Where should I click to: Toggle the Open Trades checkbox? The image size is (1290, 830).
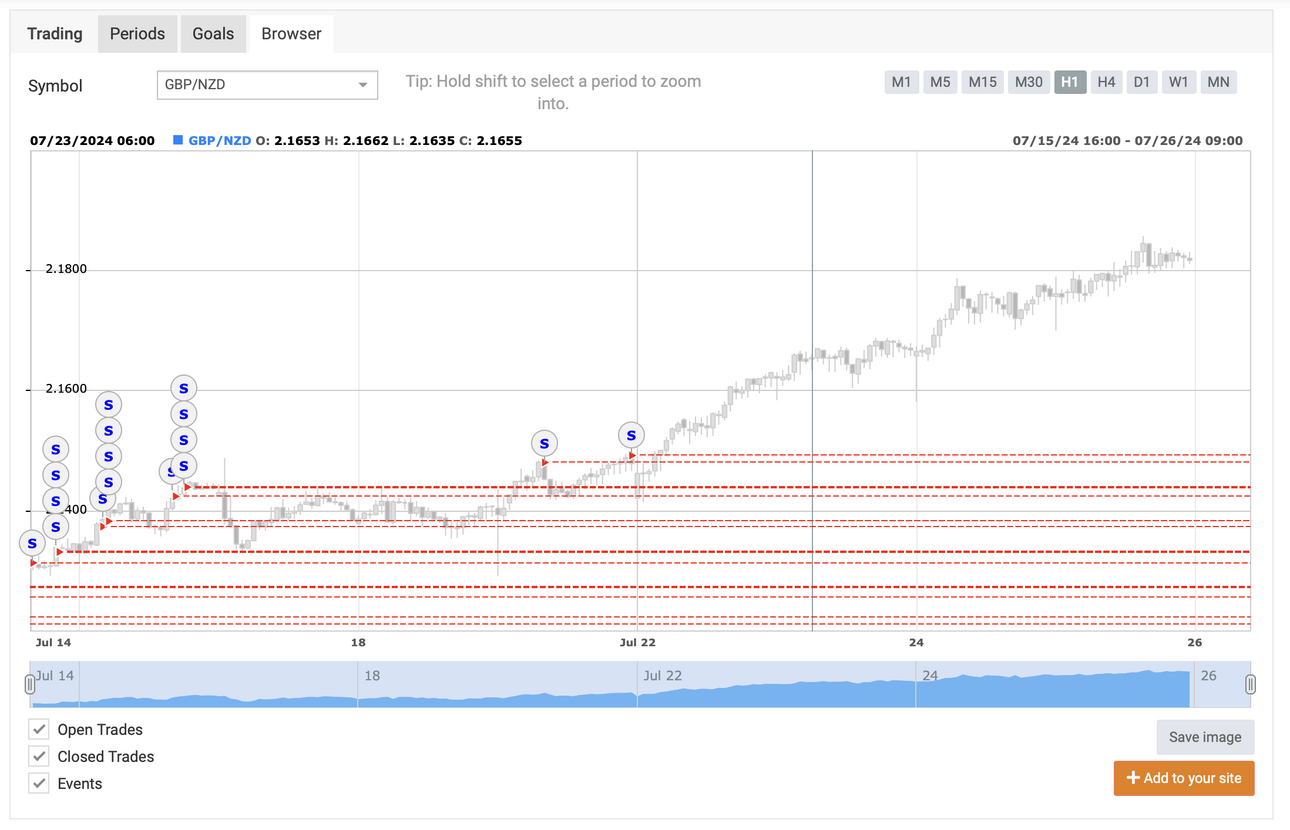coord(39,729)
